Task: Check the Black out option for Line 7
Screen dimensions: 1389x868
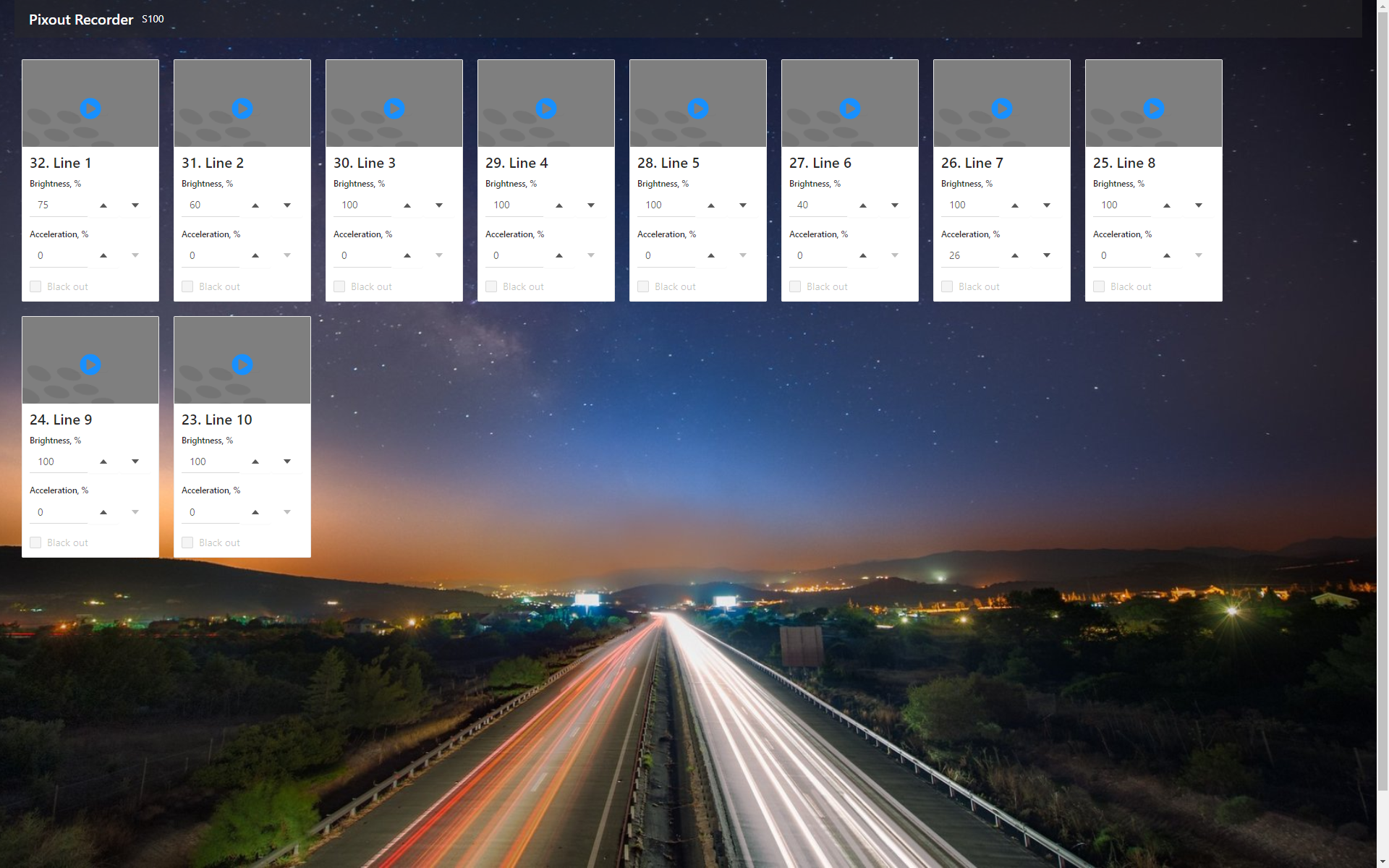Action: tap(947, 286)
